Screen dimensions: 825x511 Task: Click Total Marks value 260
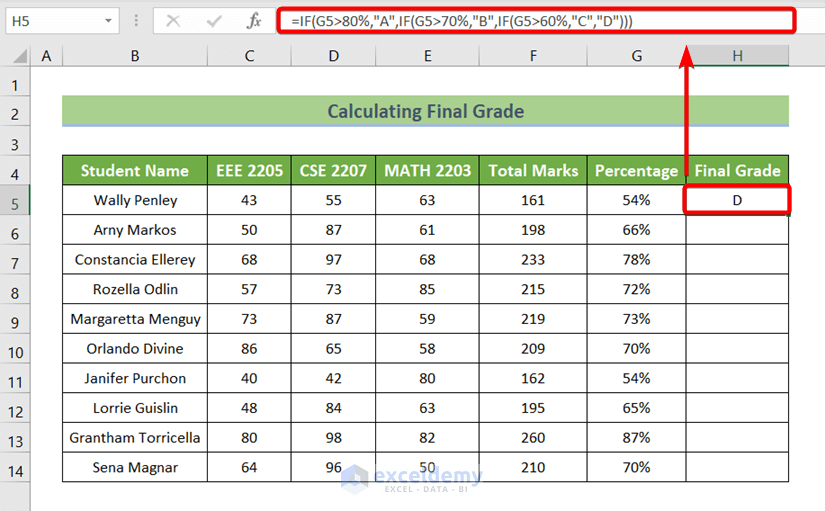point(533,438)
